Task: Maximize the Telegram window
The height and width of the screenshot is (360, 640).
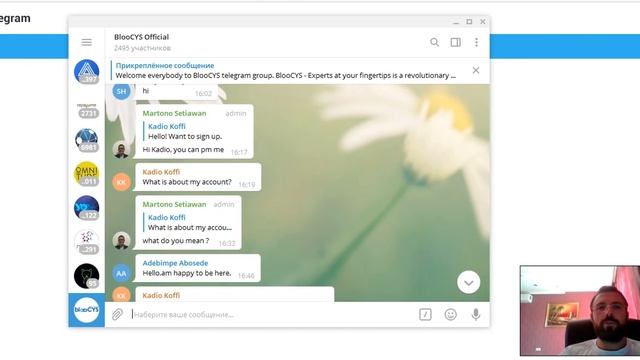Action: tap(469, 22)
